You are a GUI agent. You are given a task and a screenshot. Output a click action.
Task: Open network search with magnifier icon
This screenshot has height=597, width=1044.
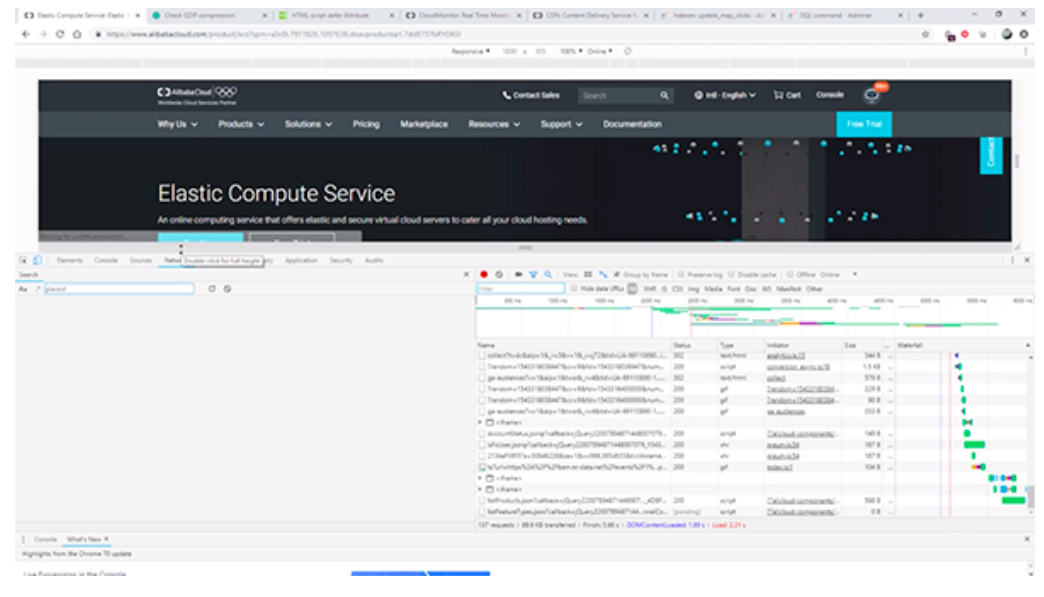click(548, 274)
